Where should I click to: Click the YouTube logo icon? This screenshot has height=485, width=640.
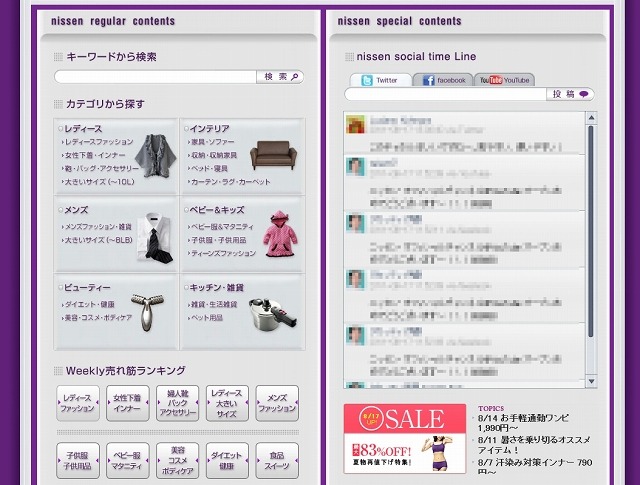click(x=491, y=80)
